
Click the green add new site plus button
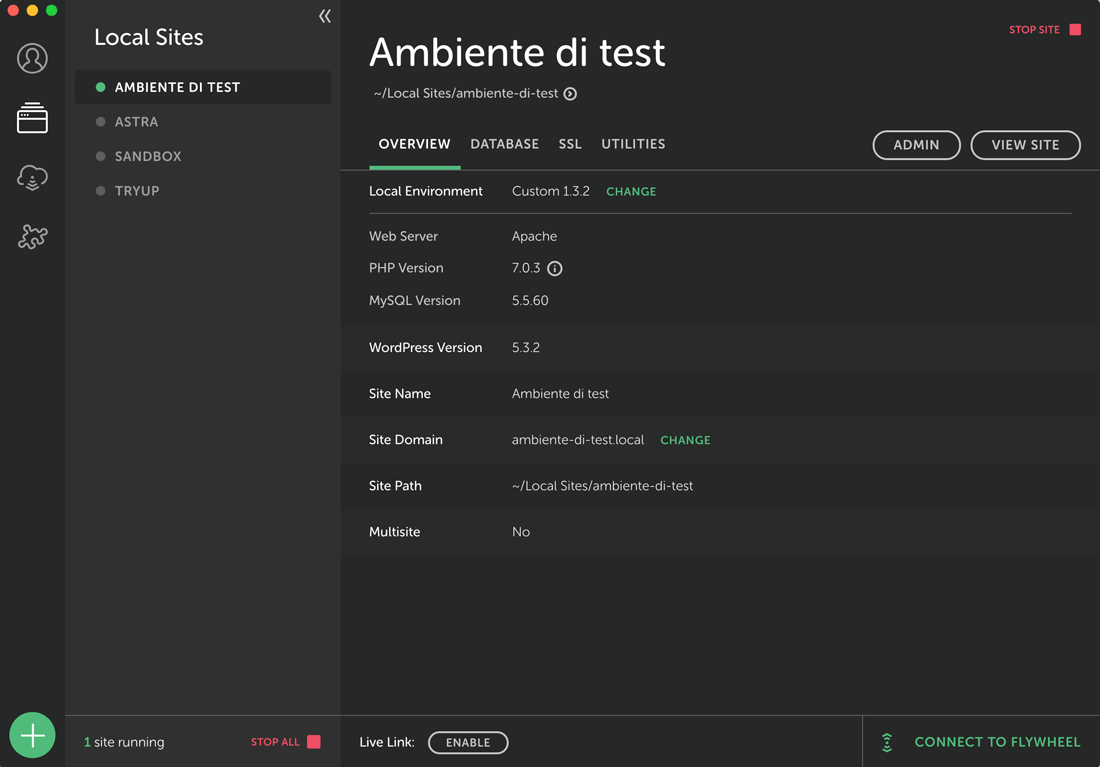tap(32, 735)
